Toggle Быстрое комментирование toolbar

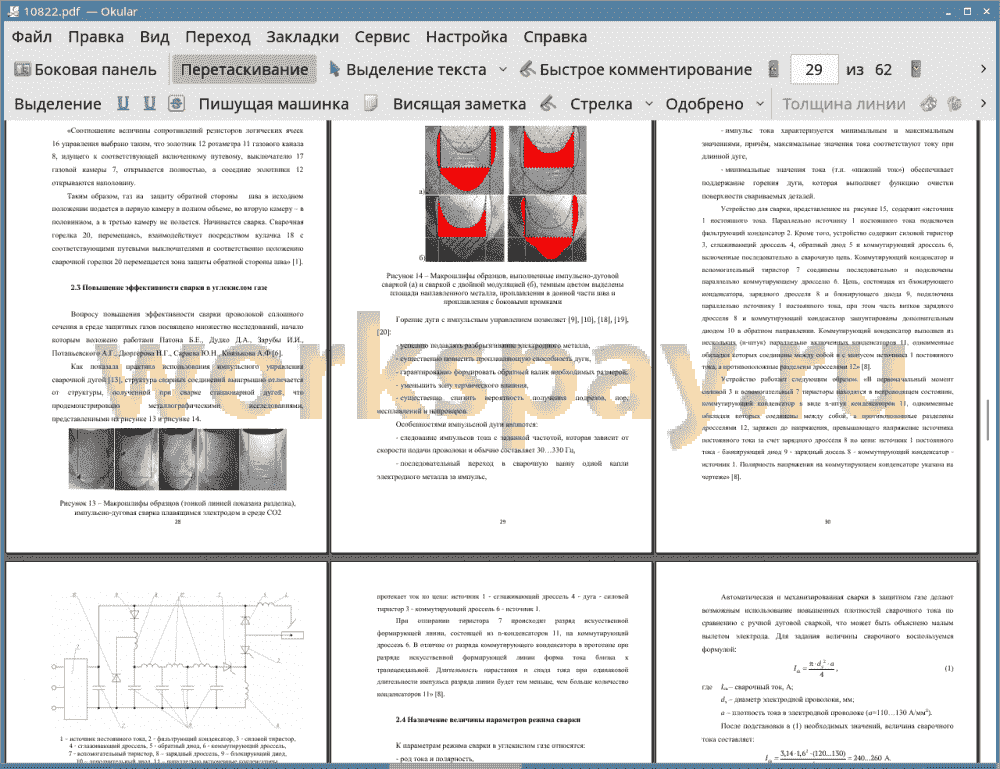point(636,70)
